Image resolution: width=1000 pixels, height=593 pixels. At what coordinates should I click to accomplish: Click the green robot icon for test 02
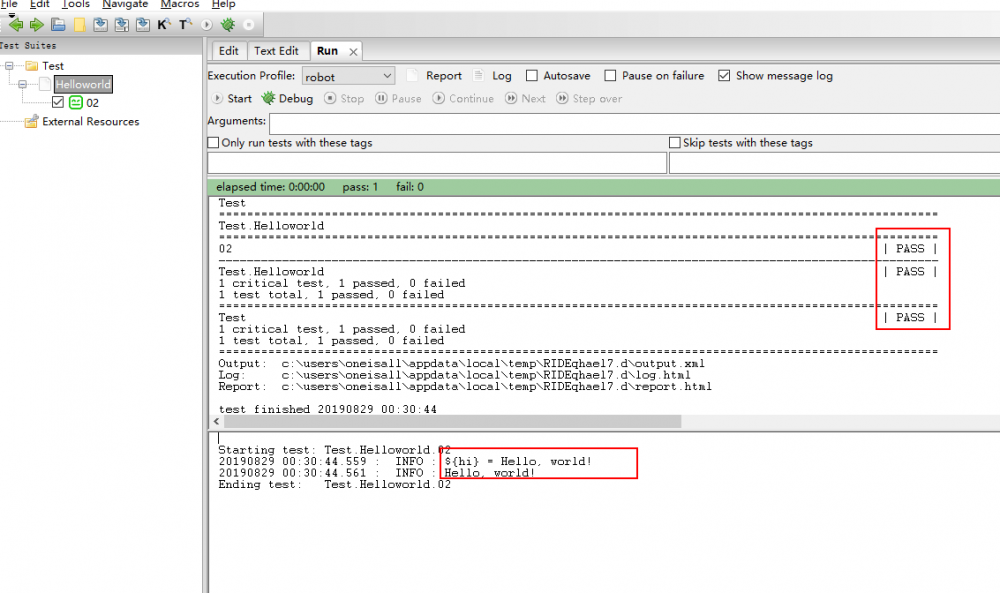point(76,103)
